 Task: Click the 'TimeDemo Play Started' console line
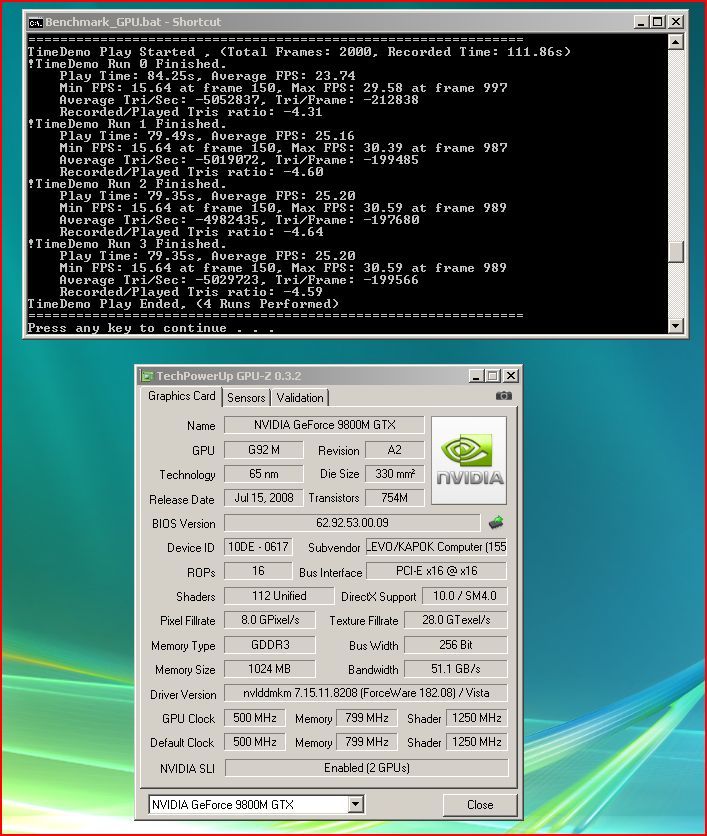(299, 52)
